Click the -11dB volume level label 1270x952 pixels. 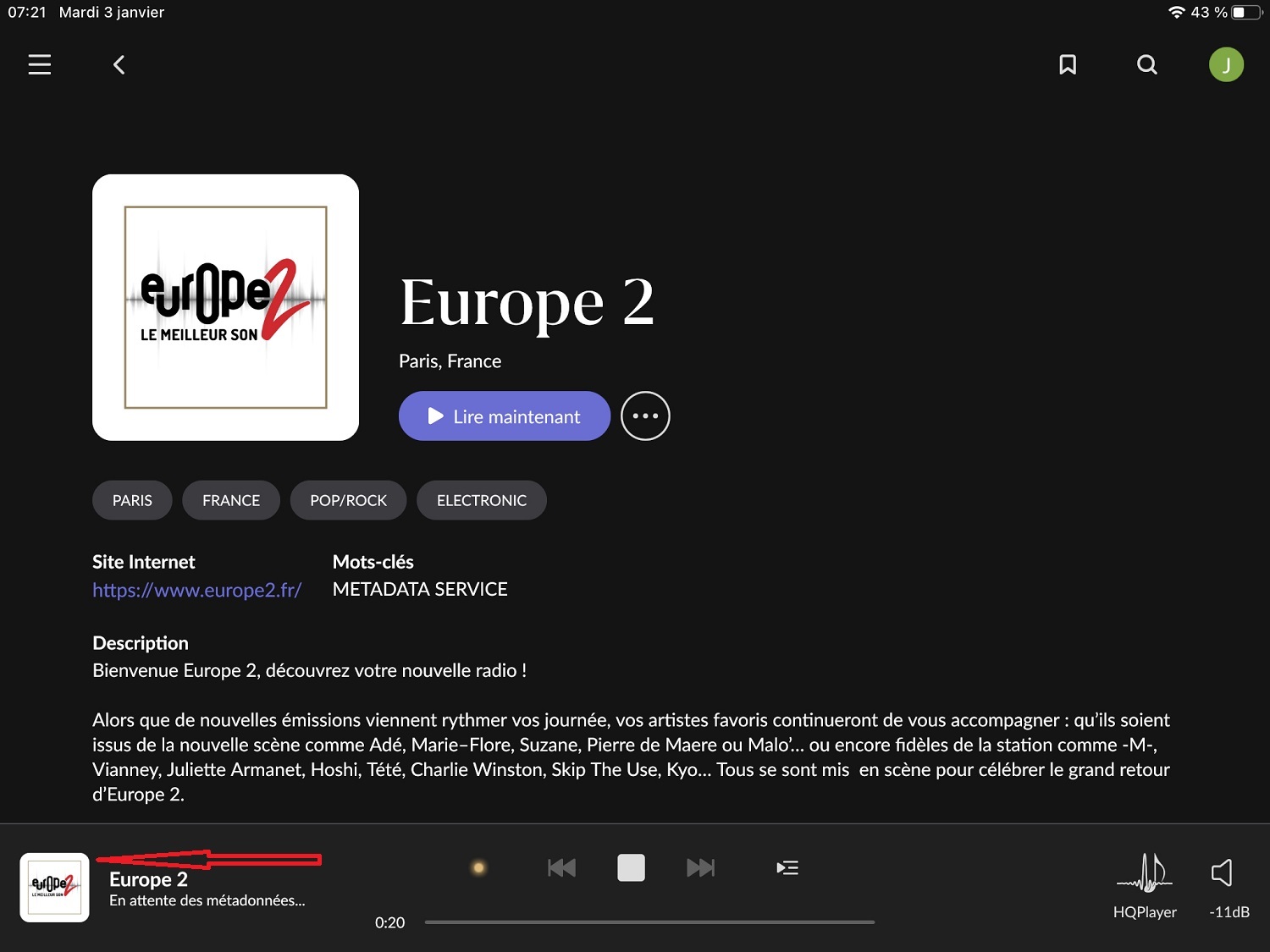pos(1229,912)
